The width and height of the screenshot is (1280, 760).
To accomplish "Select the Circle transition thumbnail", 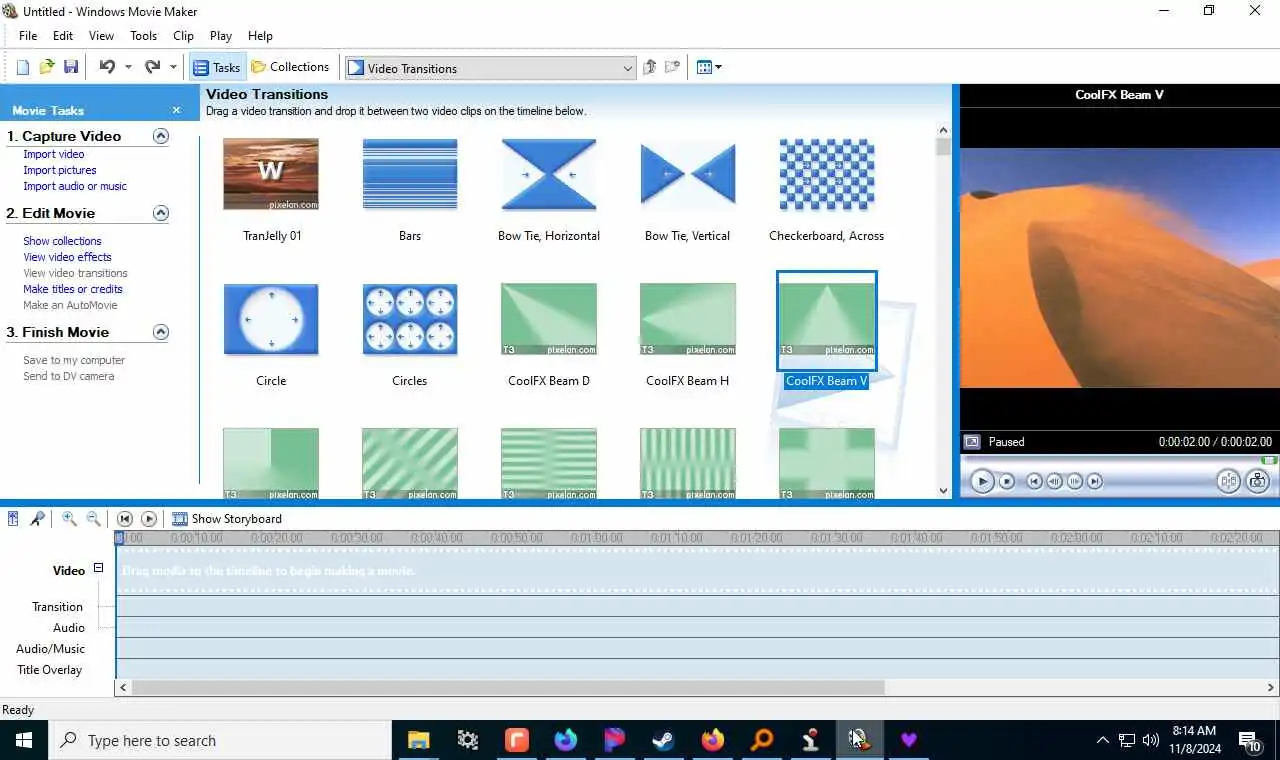I will point(271,320).
